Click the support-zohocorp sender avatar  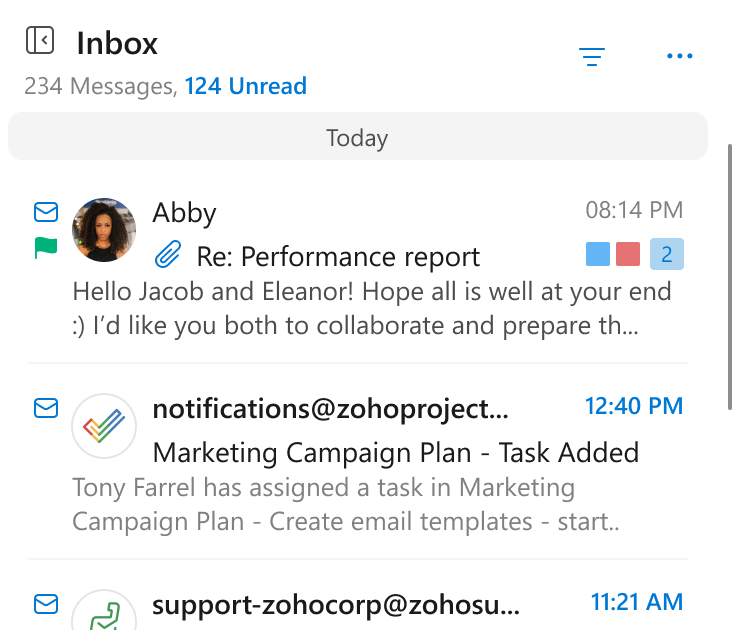pyautogui.click(x=104, y=609)
